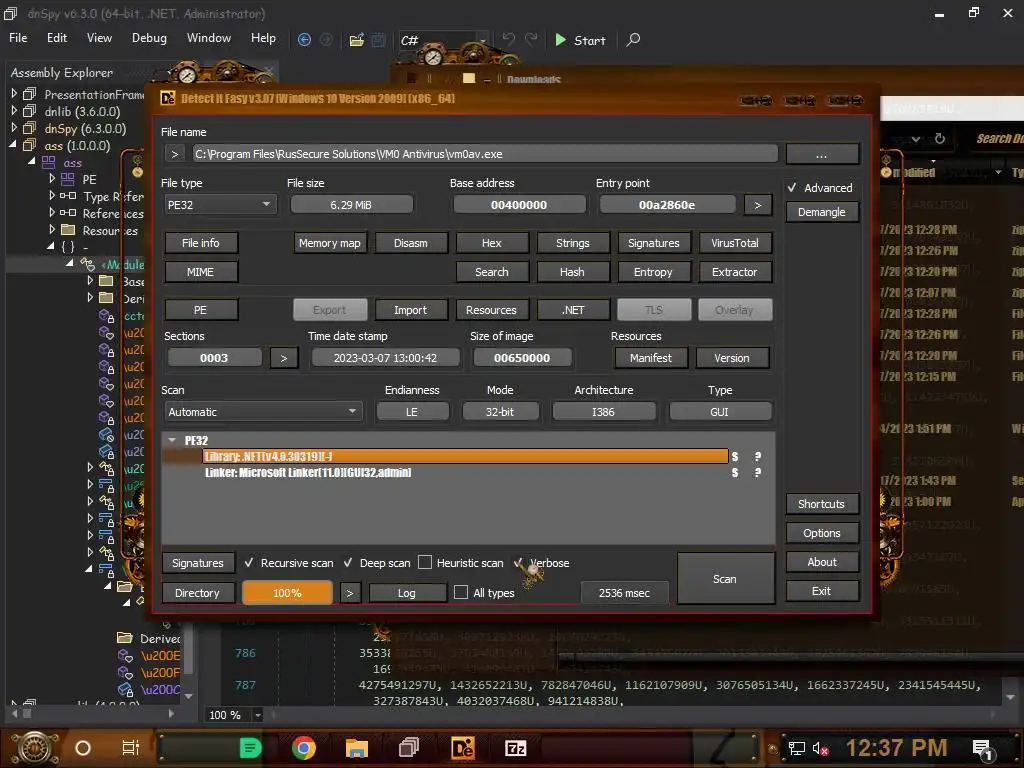This screenshot has height=768, width=1024.
Task: Open the dnSpy View menu
Action: tap(99, 38)
